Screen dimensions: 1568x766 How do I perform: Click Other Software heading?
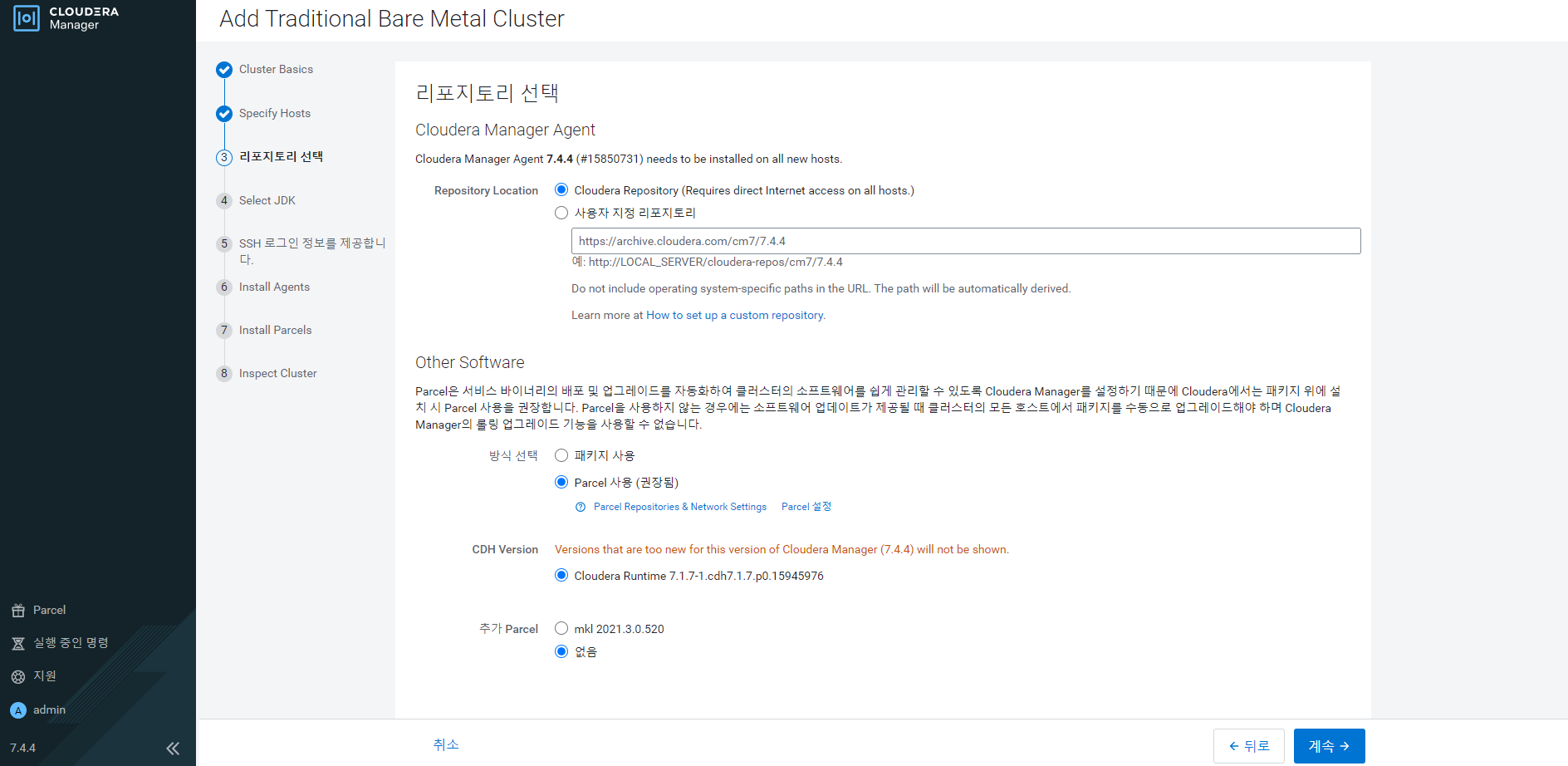pos(469,362)
